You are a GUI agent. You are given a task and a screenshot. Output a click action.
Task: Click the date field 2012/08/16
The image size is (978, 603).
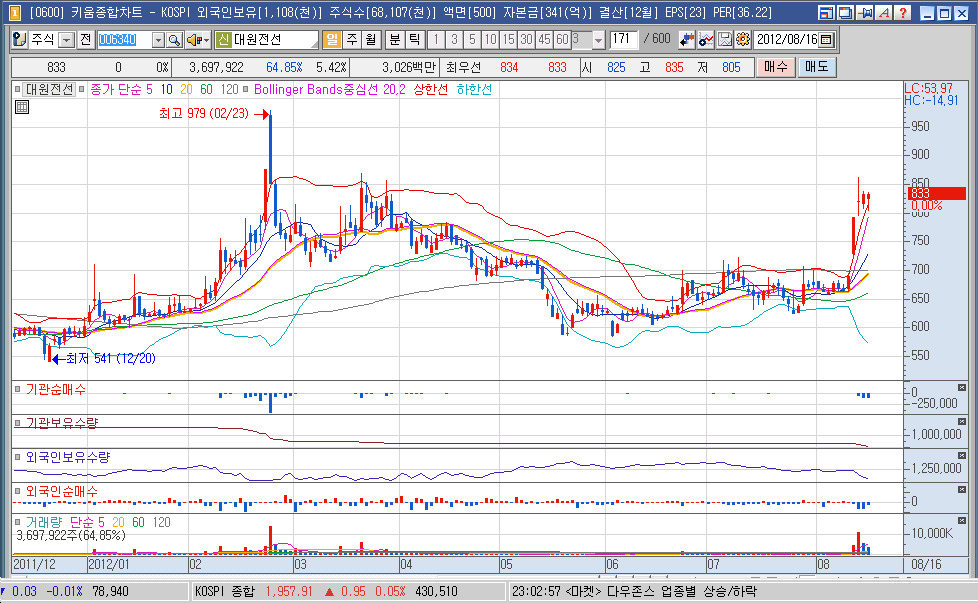pos(787,40)
